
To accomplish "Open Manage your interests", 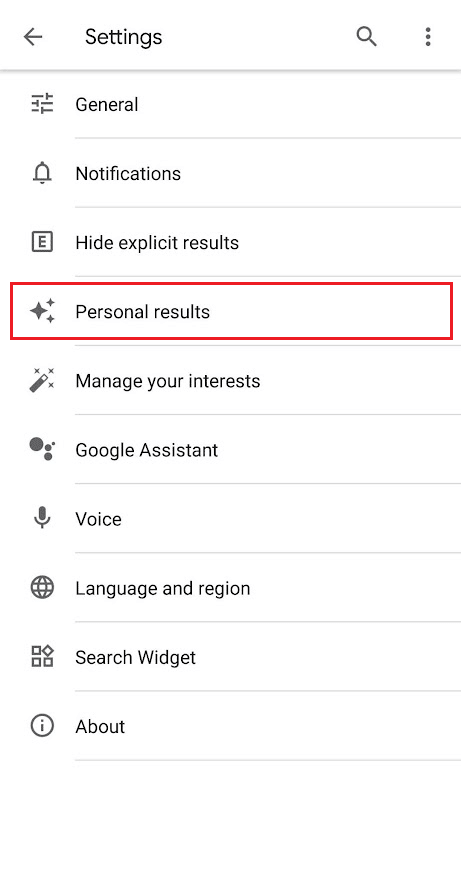I will pyautogui.click(x=230, y=380).
